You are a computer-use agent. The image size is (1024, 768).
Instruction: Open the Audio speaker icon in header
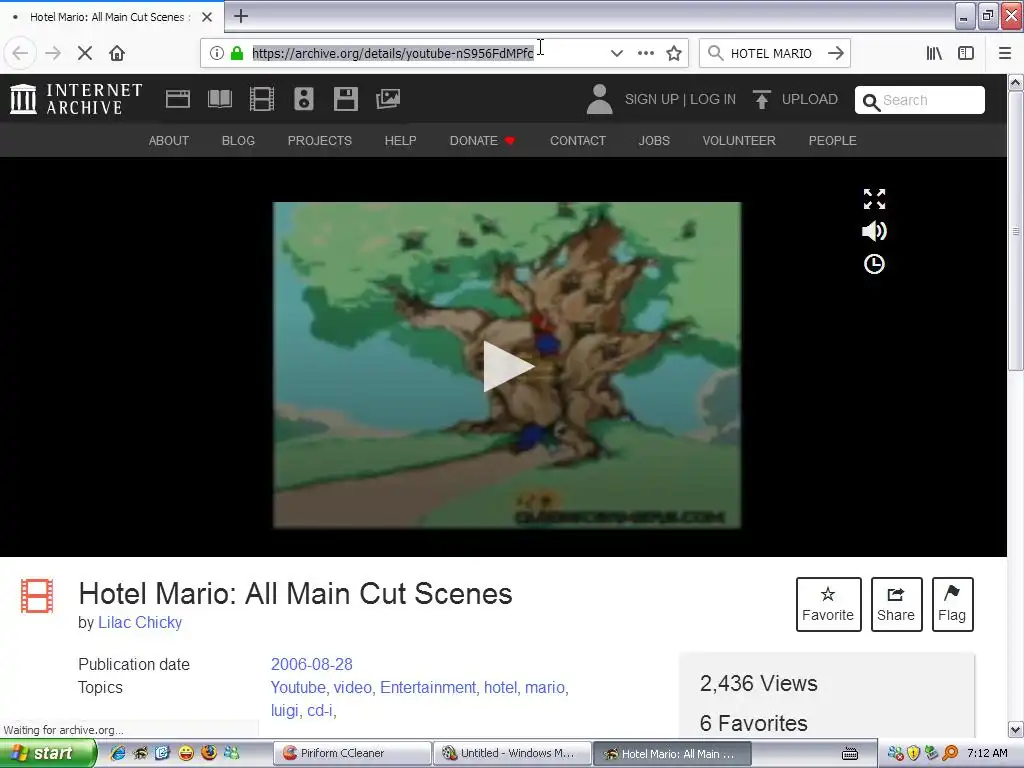point(304,99)
